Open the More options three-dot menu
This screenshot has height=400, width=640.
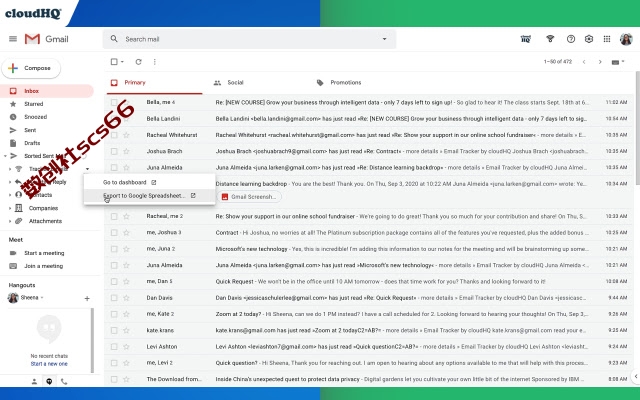tap(154, 62)
